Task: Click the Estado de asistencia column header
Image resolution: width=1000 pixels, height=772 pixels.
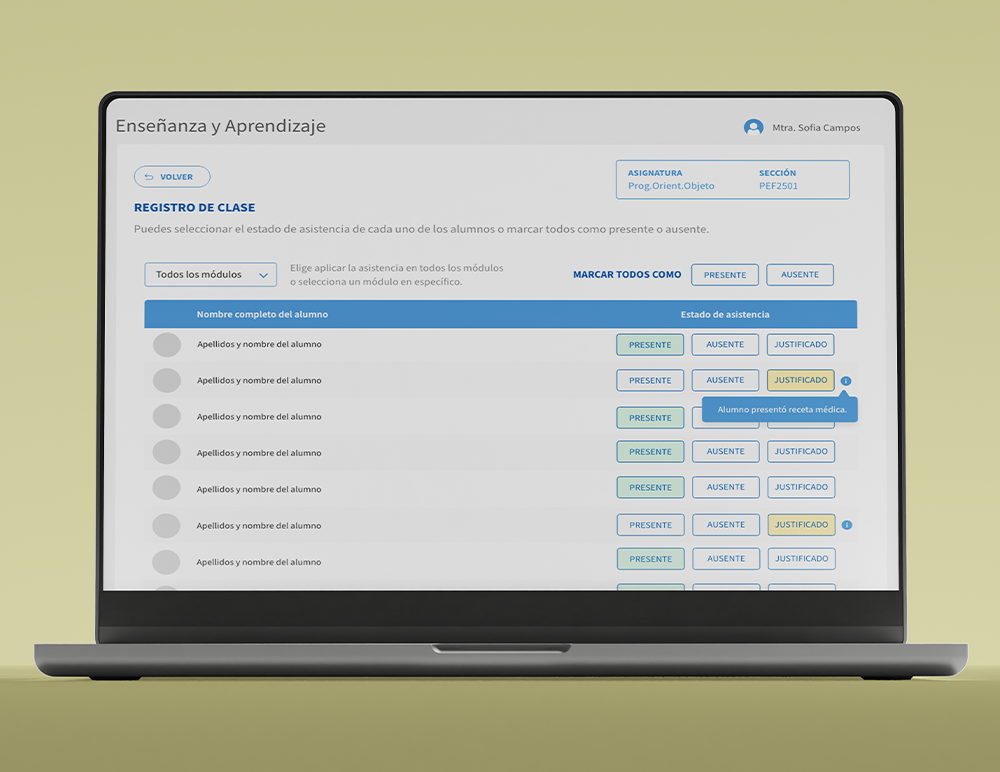Action: 725,315
